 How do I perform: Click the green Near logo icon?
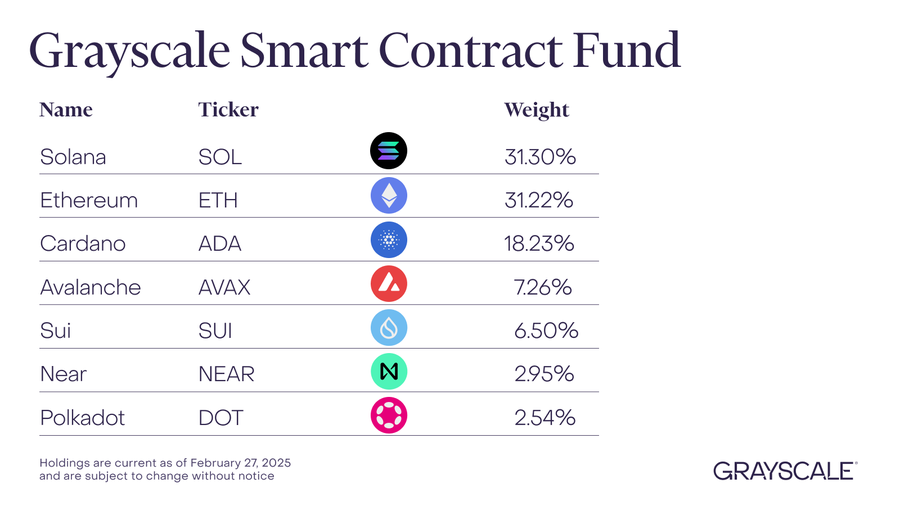click(x=389, y=372)
